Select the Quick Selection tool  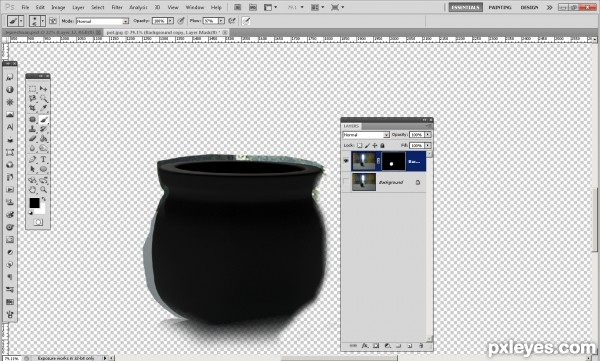pos(43,98)
